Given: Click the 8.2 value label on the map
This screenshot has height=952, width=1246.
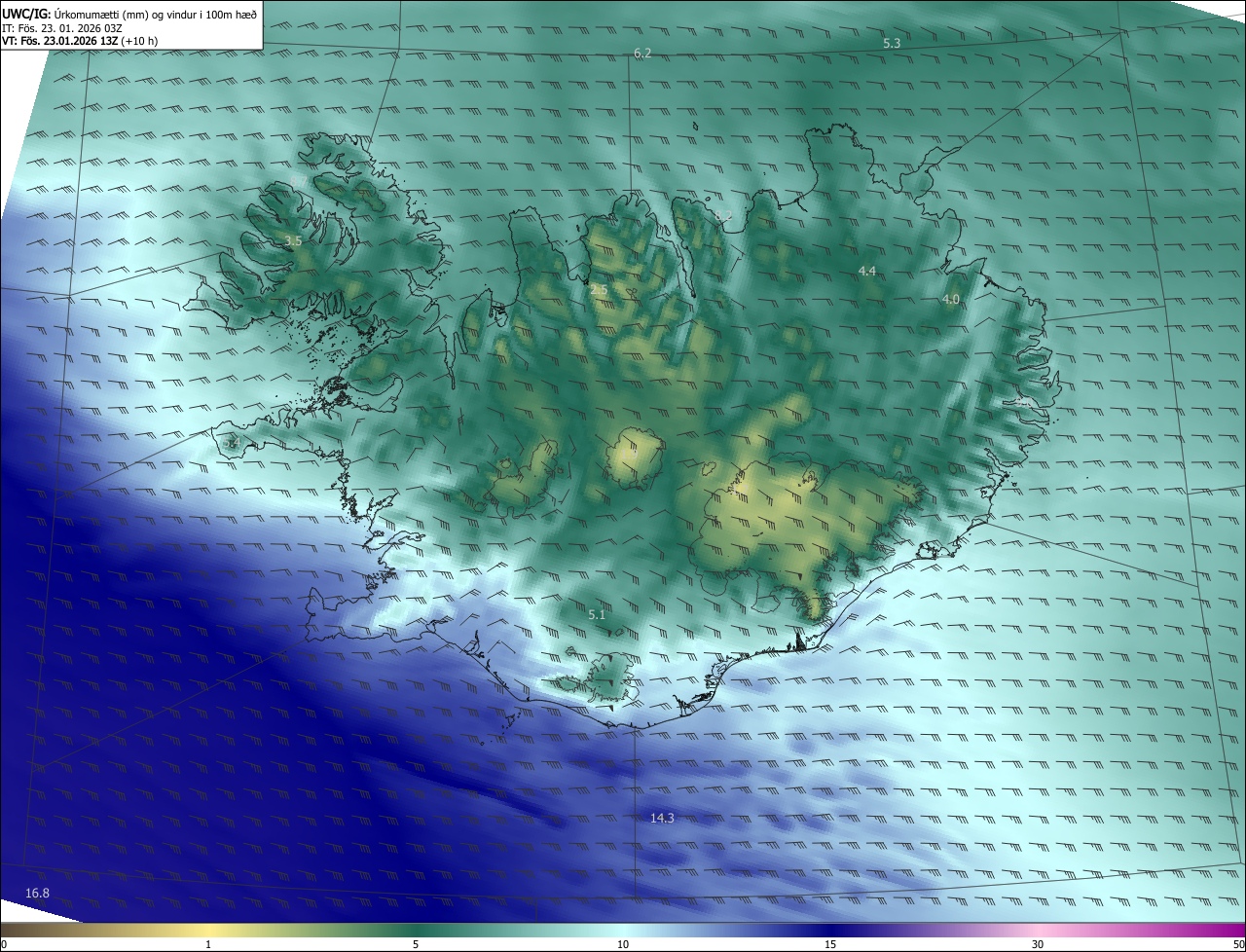Looking at the screenshot, I should (x=722, y=215).
